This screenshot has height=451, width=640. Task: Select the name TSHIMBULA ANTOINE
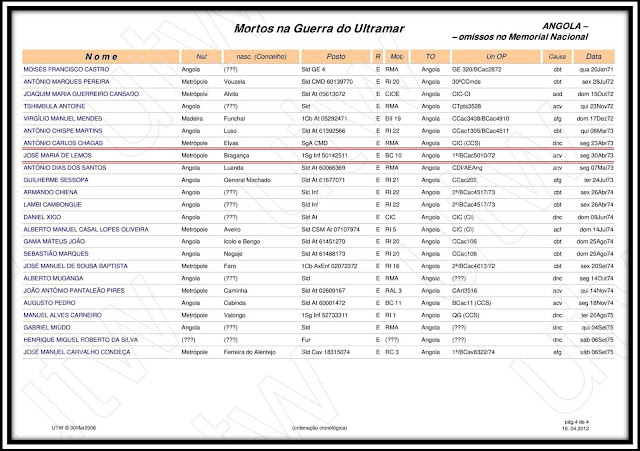click(54, 106)
